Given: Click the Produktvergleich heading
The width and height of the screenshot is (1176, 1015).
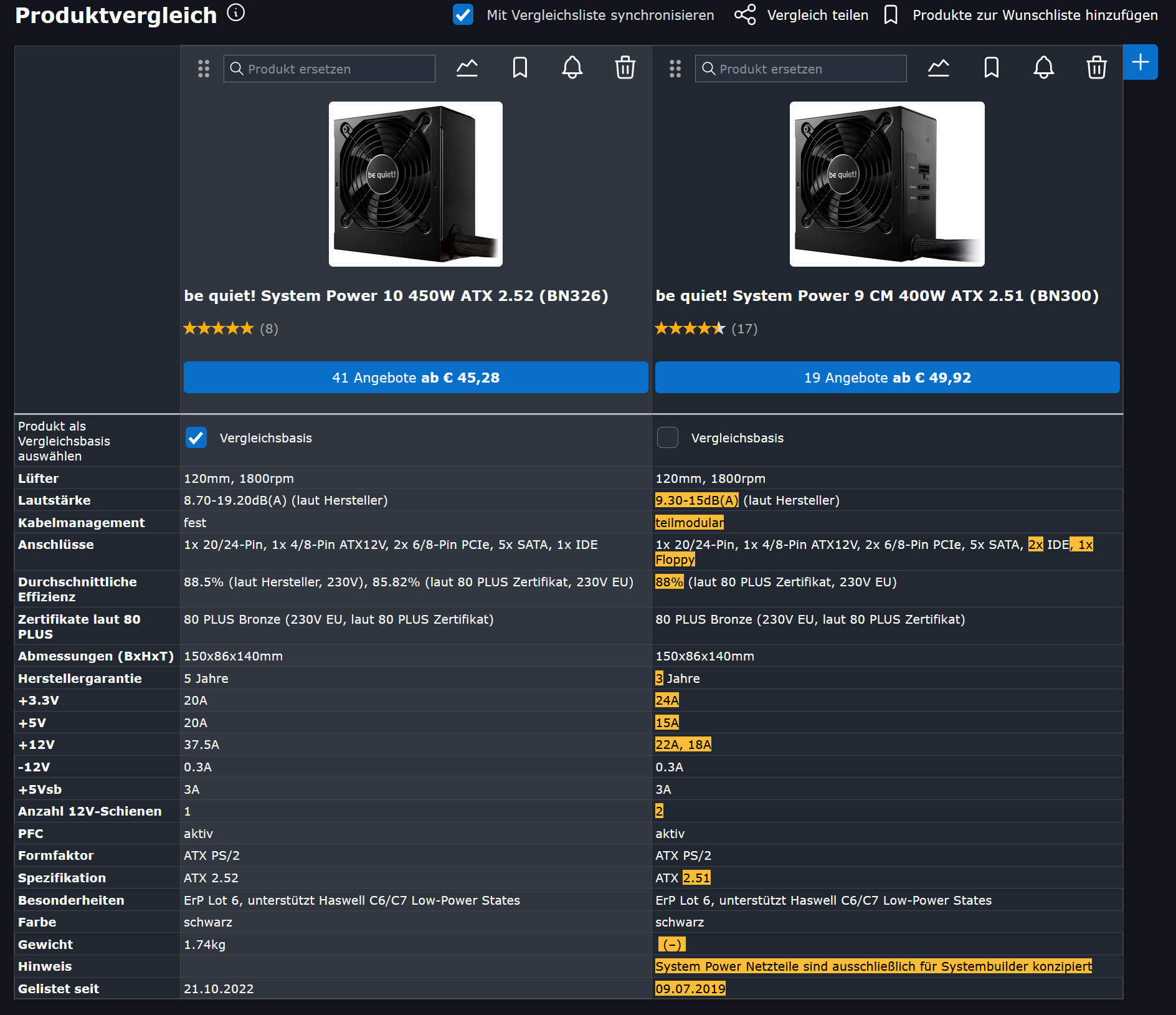Looking at the screenshot, I should click(116, 15).
